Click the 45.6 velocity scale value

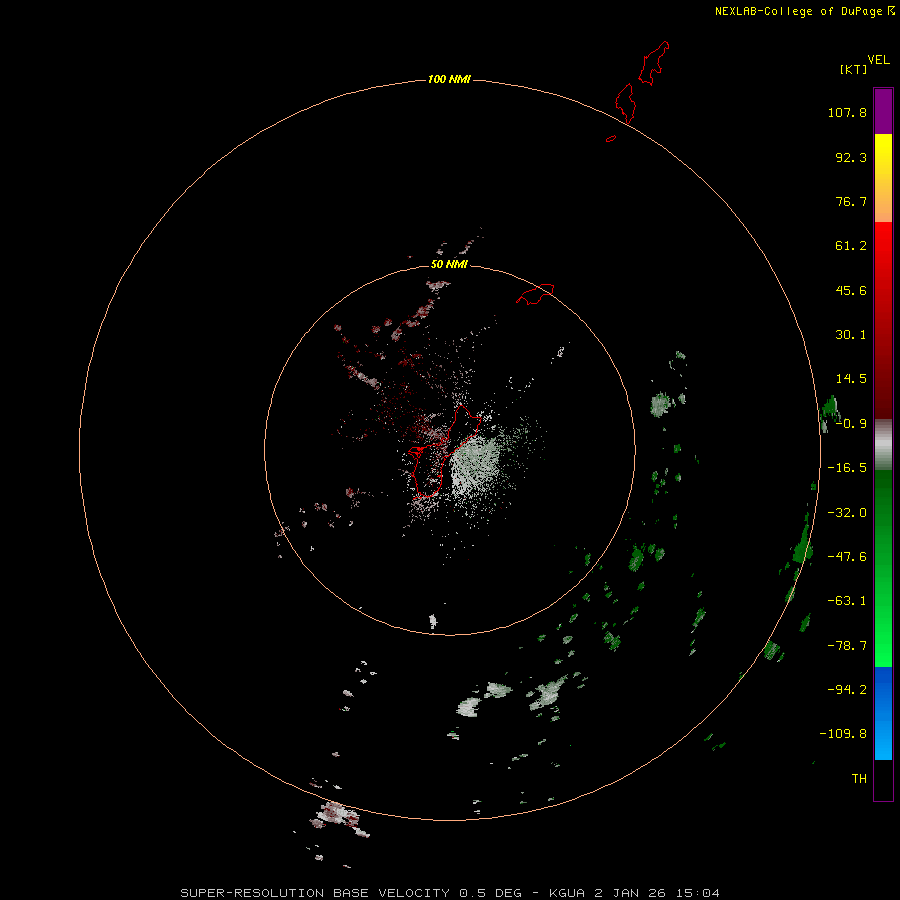point(851,290)
